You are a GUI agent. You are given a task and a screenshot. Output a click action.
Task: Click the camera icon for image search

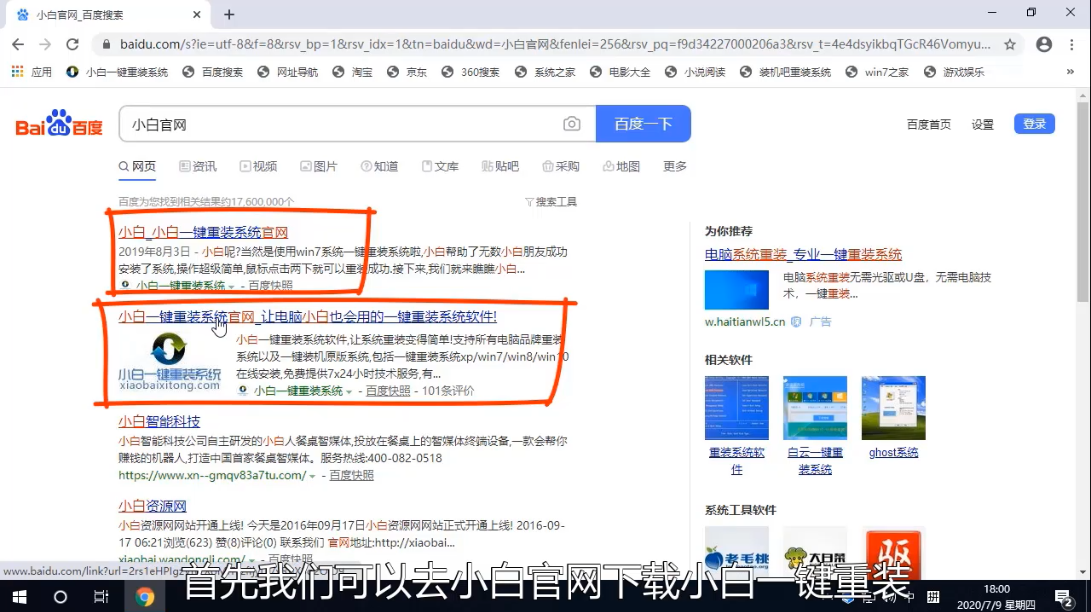(571, 123)
